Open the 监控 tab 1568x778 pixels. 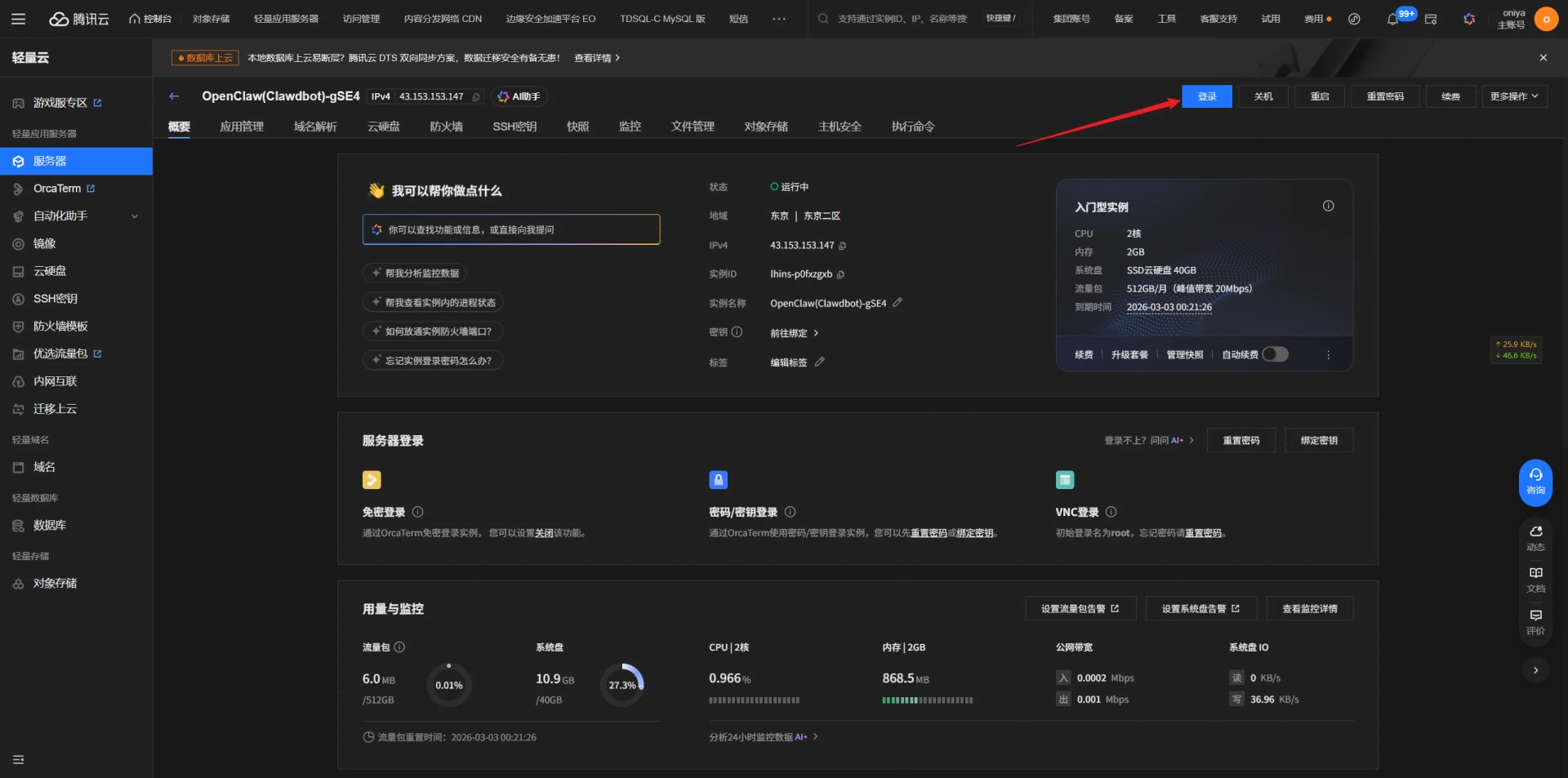click(630, 127)
